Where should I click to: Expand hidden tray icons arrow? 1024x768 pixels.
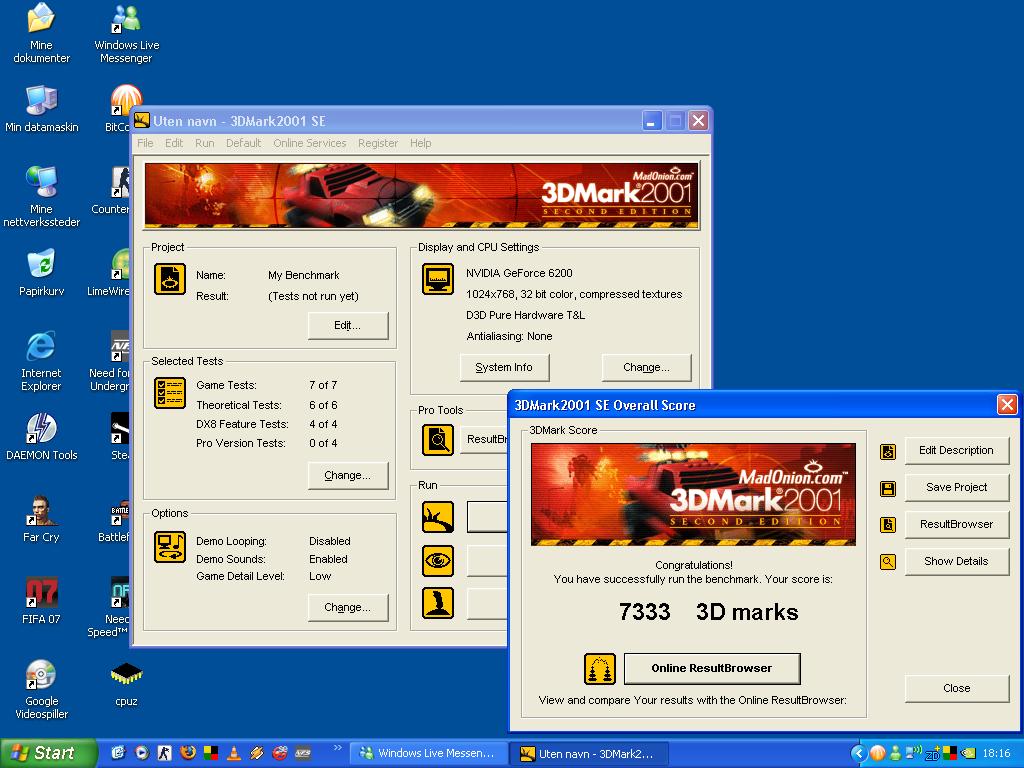858,754
